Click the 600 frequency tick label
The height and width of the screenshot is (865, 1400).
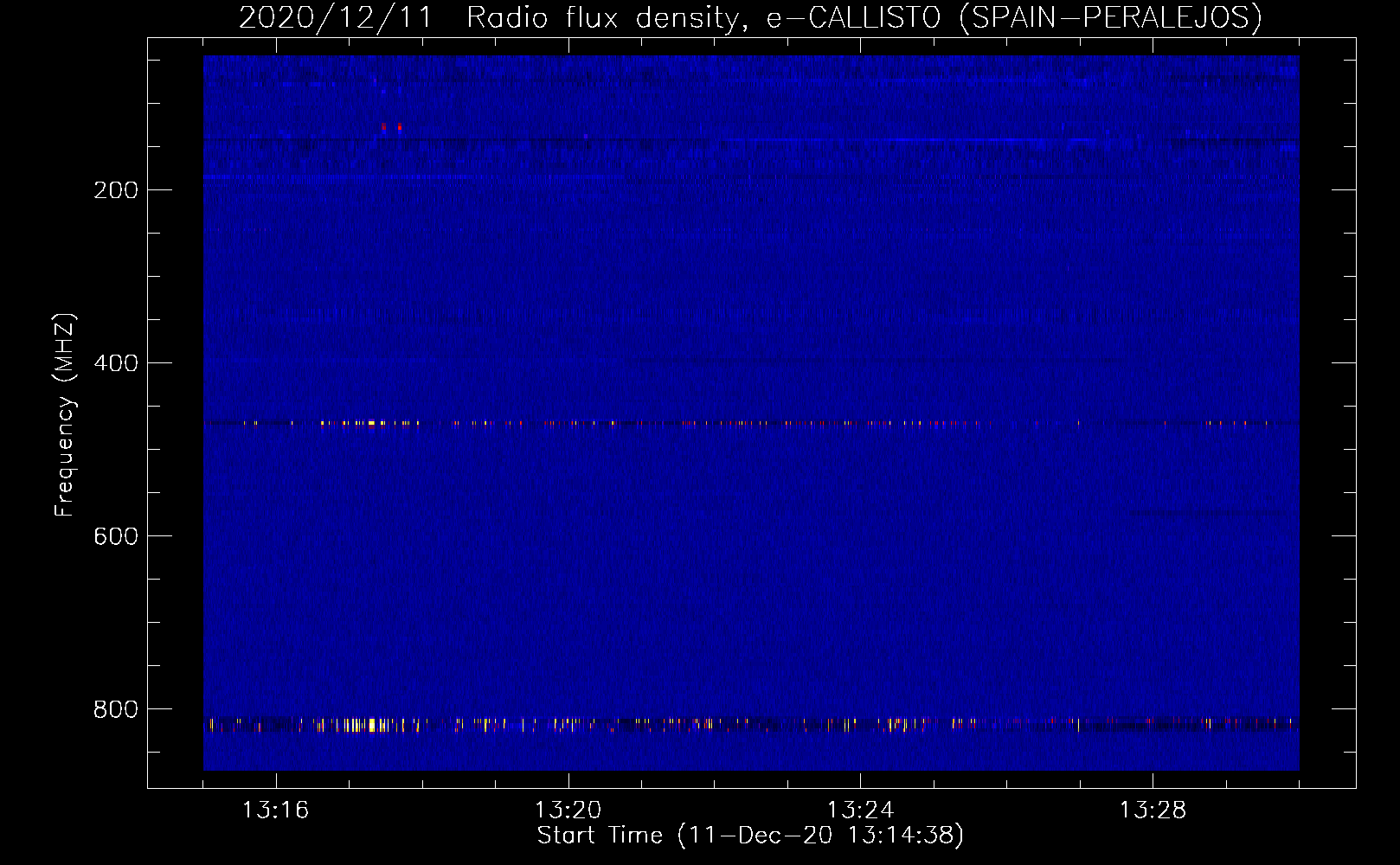[116, 536]
